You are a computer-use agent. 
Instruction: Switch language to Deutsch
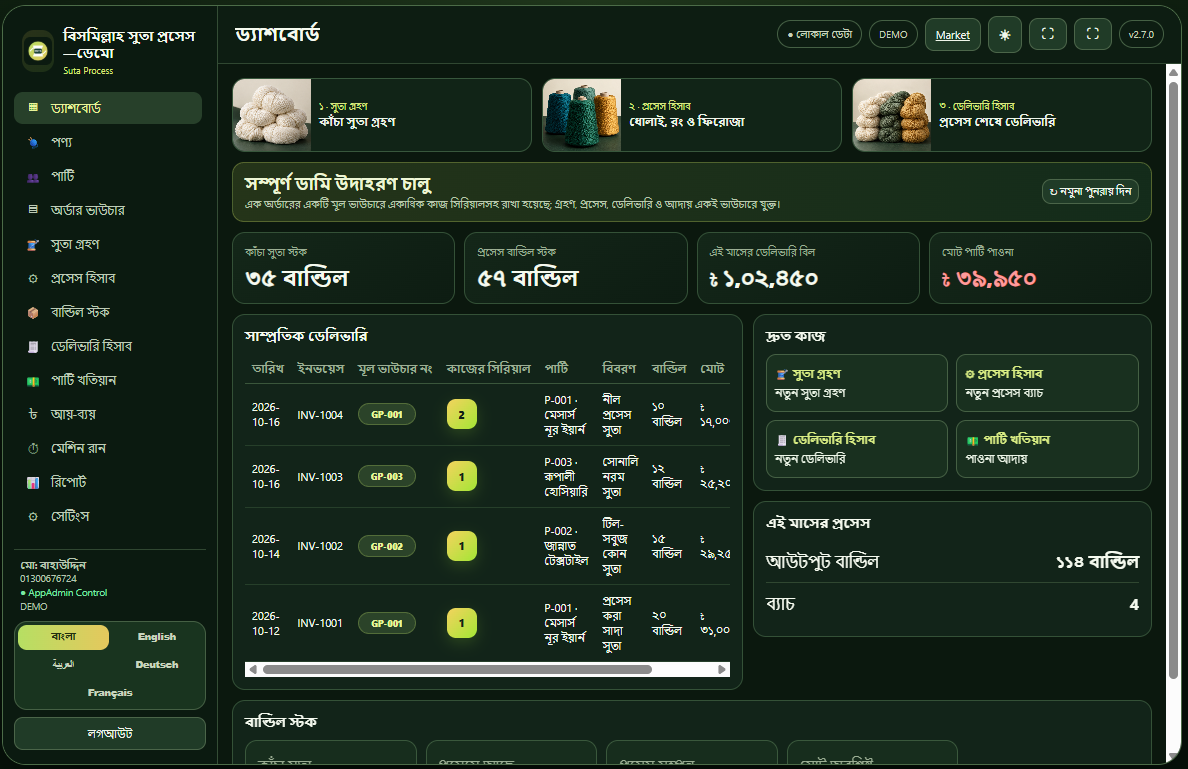click(x=157, y=664)
